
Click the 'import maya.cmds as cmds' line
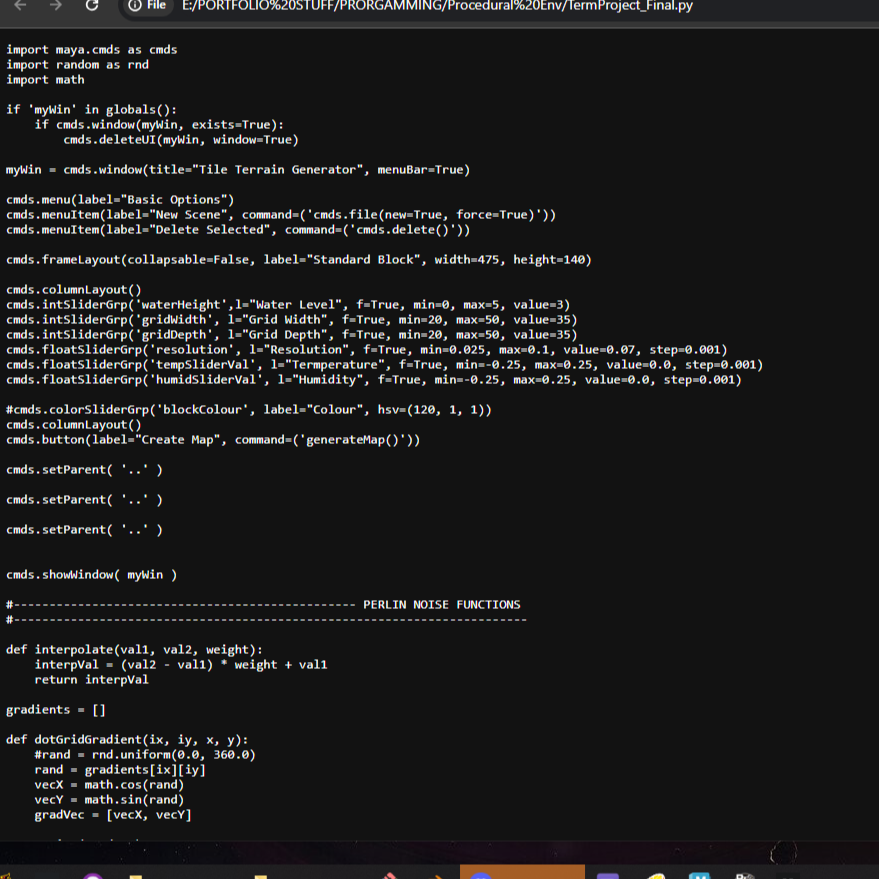pos(92,49)
